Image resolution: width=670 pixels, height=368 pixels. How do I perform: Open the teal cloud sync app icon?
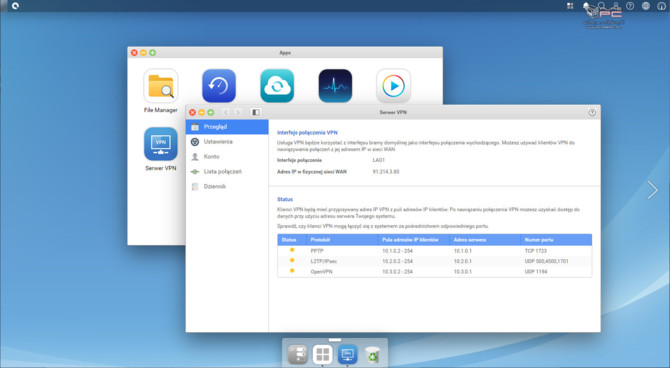click(277, 86)
